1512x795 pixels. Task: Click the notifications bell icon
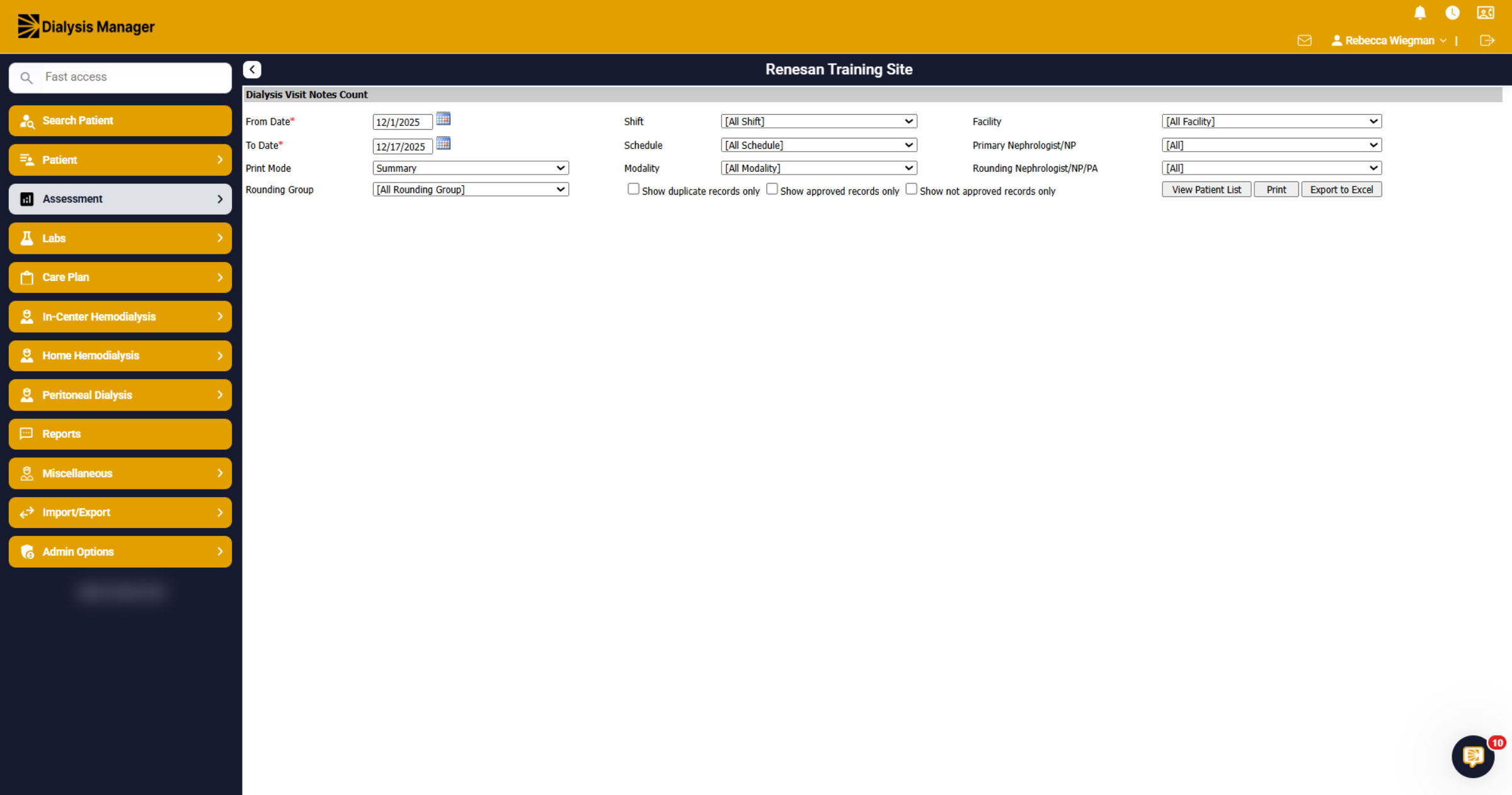click(x=1420, y=13)
